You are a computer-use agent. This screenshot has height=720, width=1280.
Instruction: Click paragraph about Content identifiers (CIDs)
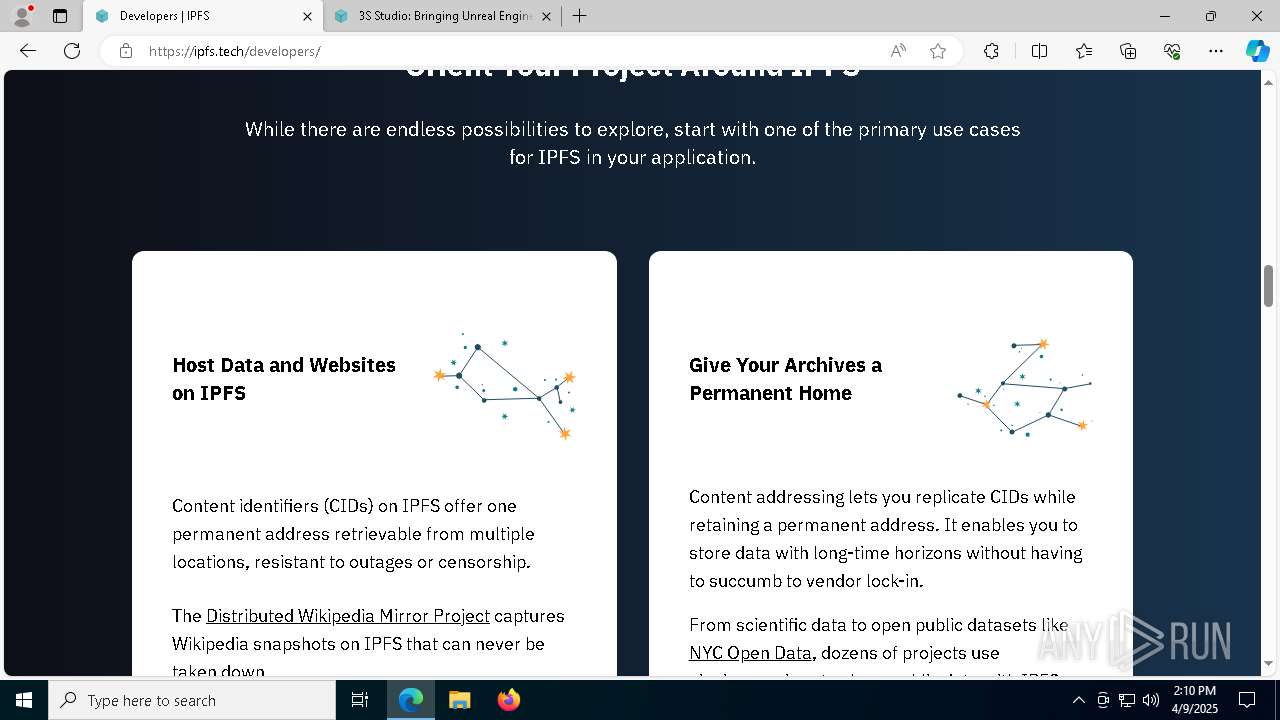point(353,534)
